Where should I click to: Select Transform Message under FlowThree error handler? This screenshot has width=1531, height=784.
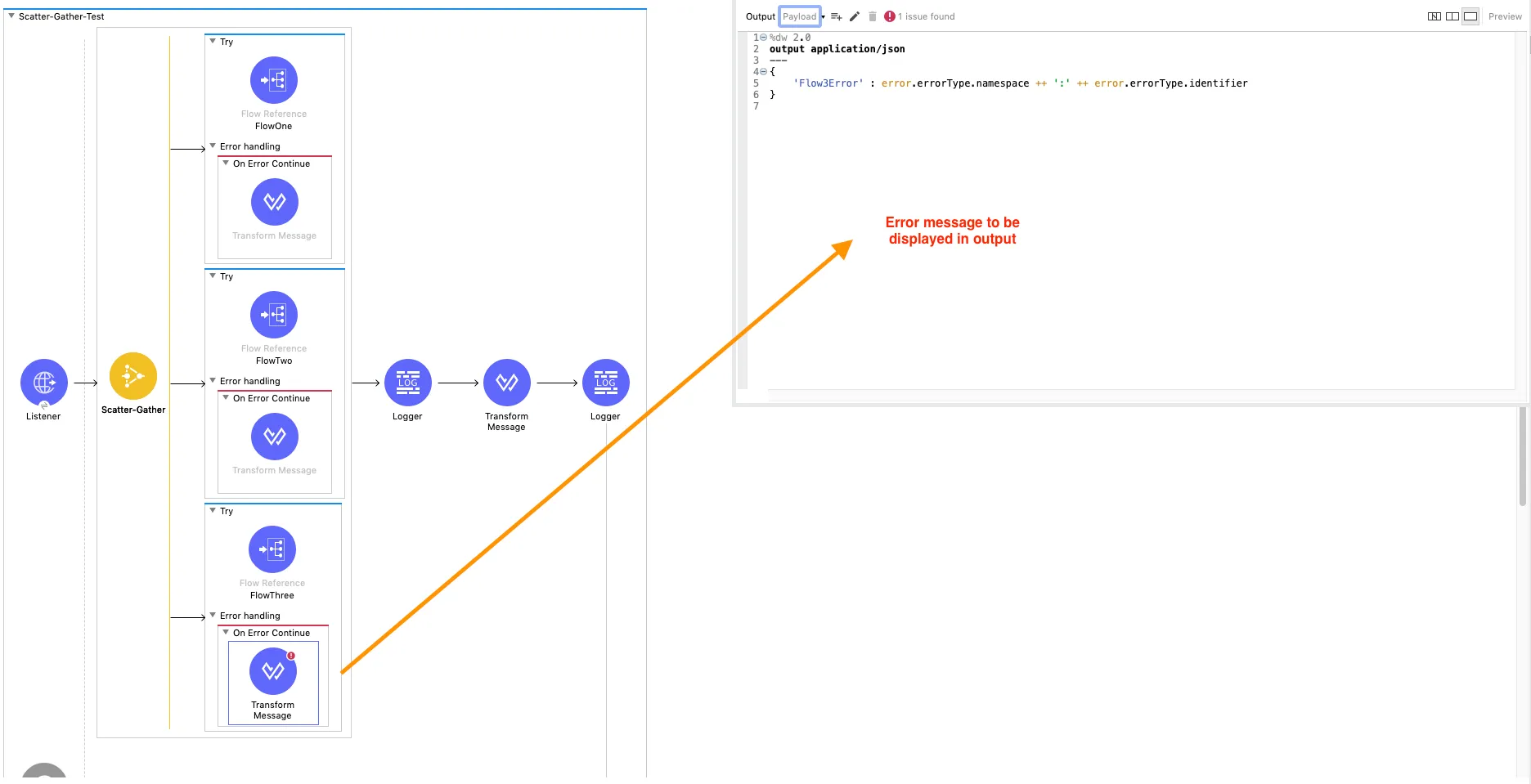point(273,671)
